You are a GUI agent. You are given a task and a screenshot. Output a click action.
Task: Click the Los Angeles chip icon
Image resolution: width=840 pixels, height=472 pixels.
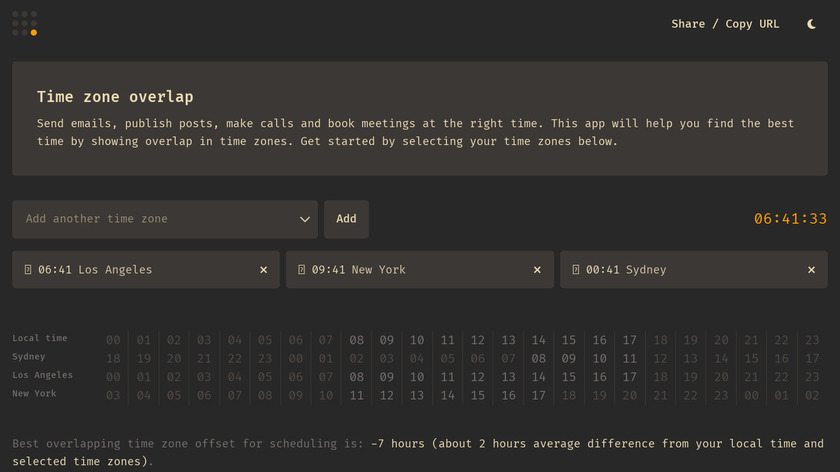(x=28, y=270)
